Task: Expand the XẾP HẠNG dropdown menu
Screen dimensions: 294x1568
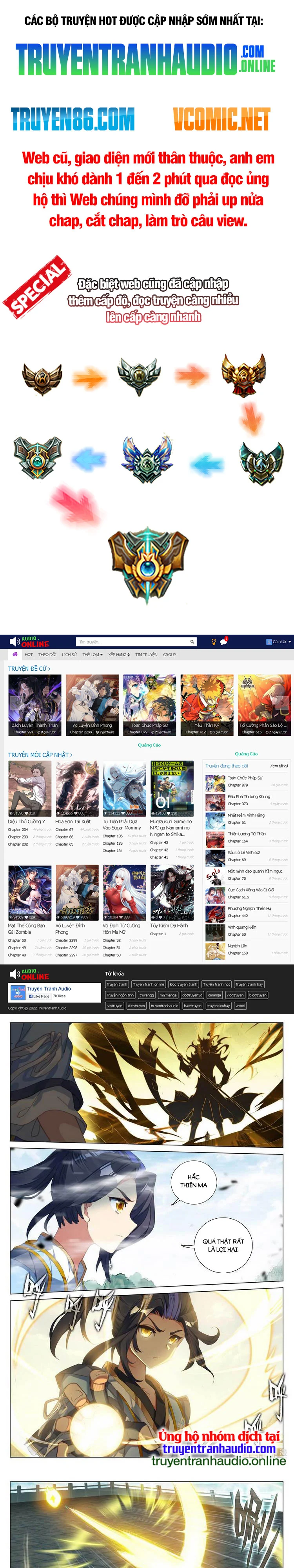Action: (x=119, y=655)
